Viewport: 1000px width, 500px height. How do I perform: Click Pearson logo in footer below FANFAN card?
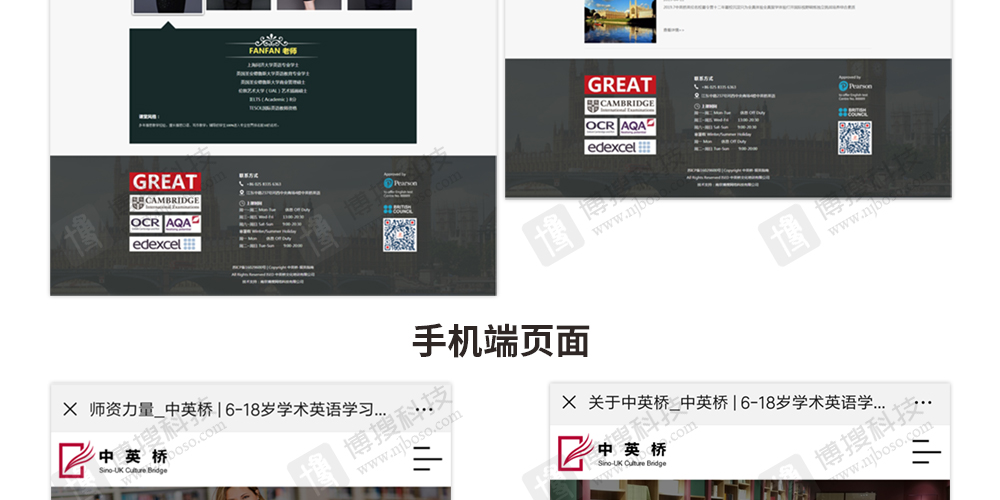click(x=399, y=185)
